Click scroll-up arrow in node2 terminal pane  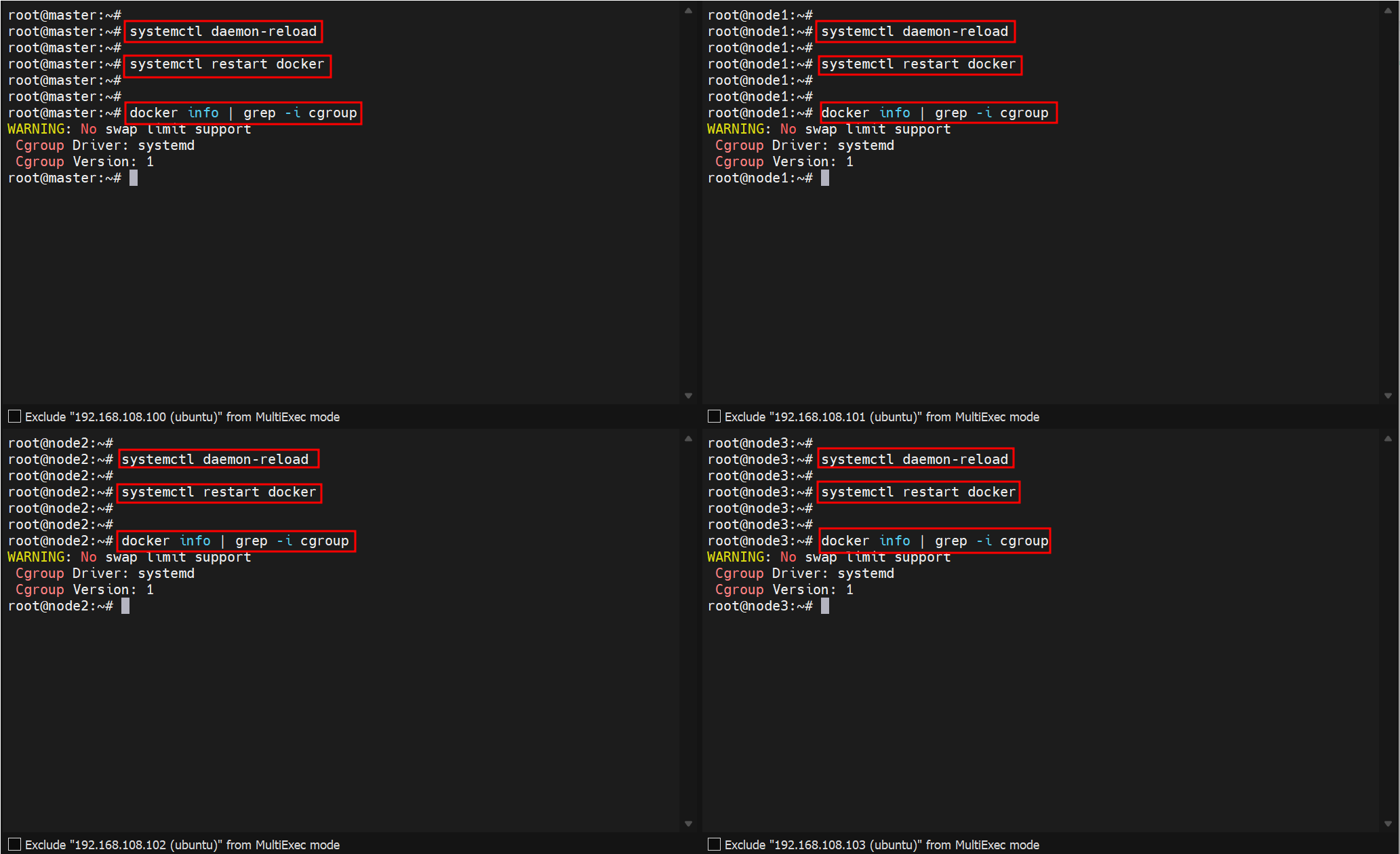pos(688,439)
